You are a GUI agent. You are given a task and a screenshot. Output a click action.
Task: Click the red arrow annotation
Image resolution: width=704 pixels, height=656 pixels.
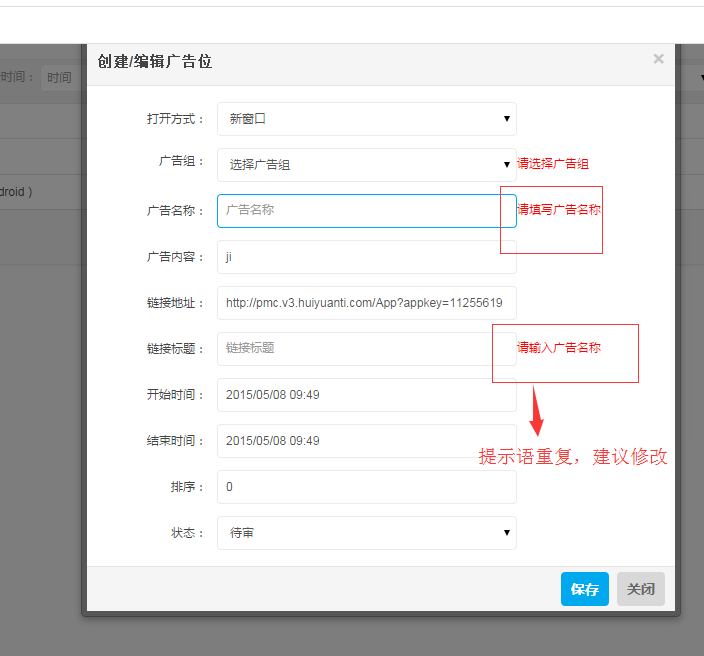point(537,412)
